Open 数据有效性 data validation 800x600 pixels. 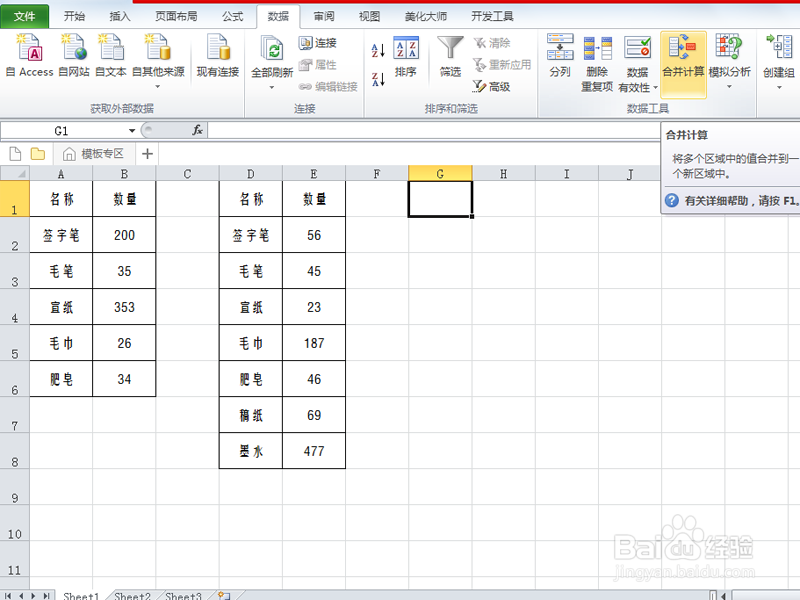point(637,63)
